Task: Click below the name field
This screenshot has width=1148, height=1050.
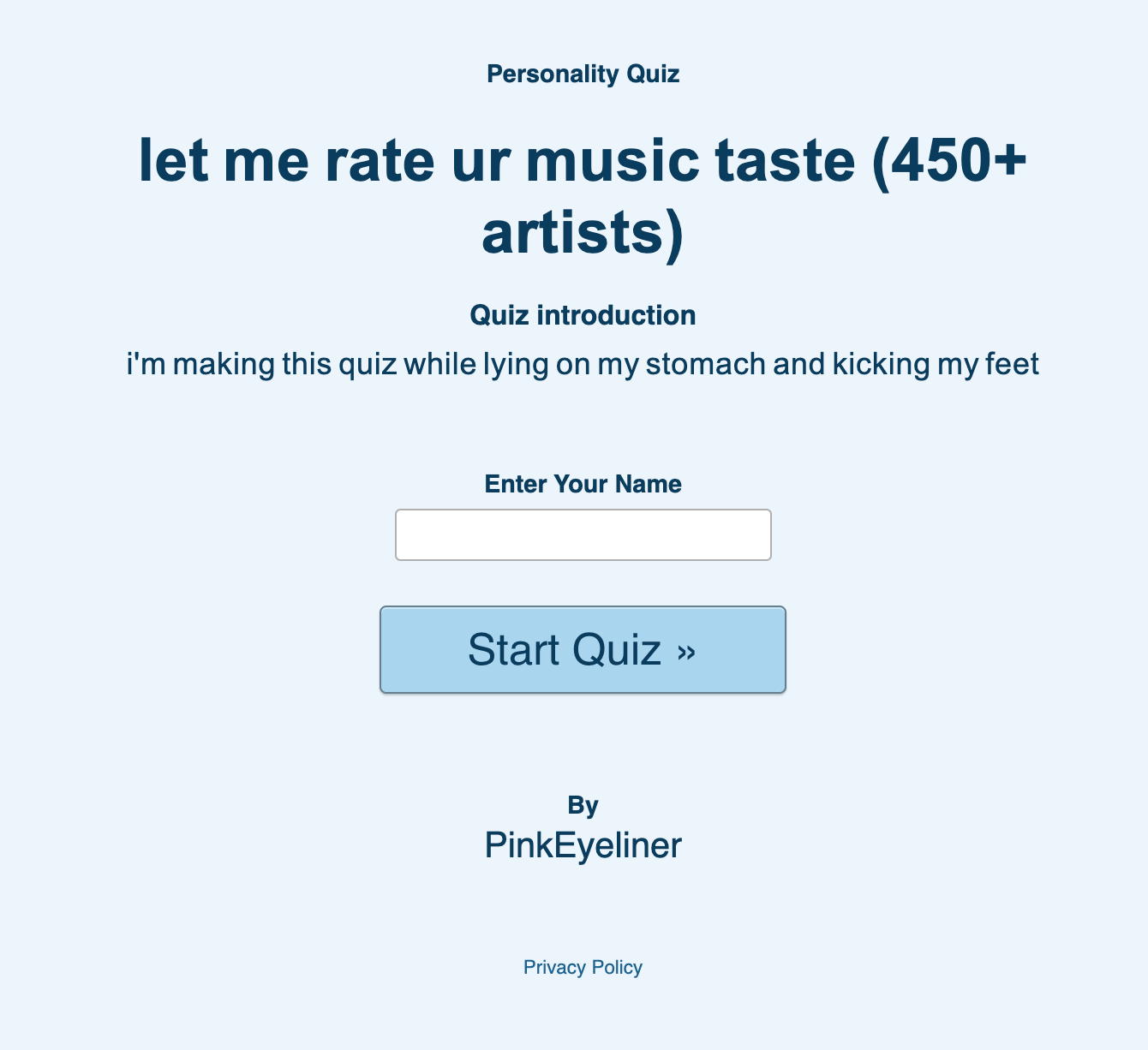Action: tap(583, 582)
